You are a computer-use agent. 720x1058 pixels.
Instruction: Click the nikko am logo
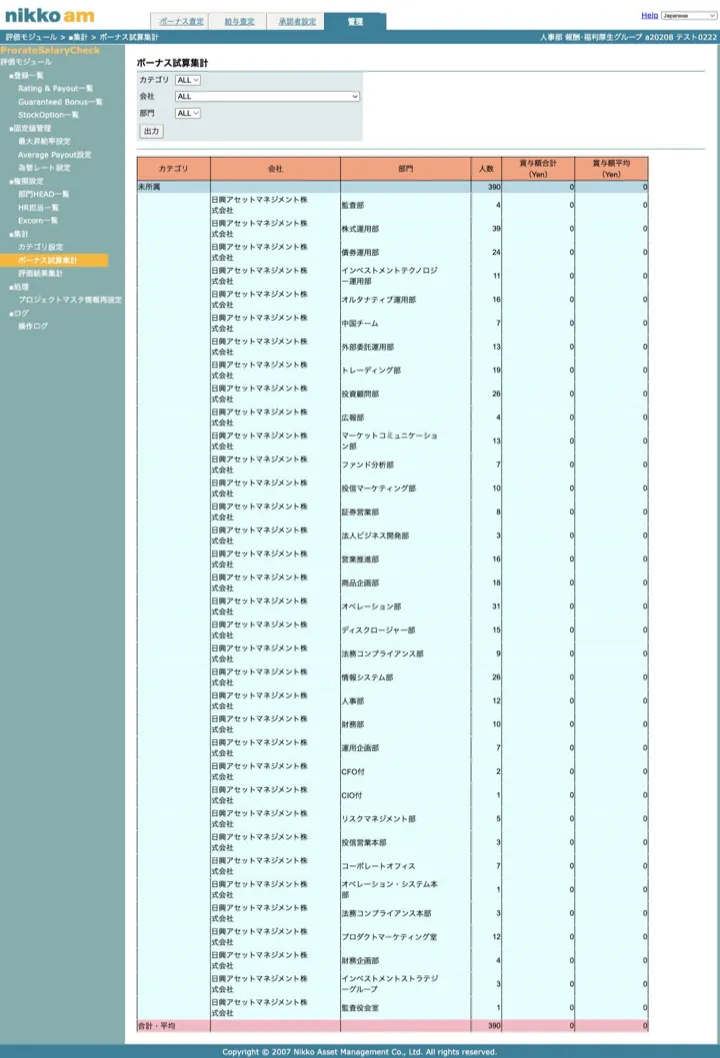[50, 16]
